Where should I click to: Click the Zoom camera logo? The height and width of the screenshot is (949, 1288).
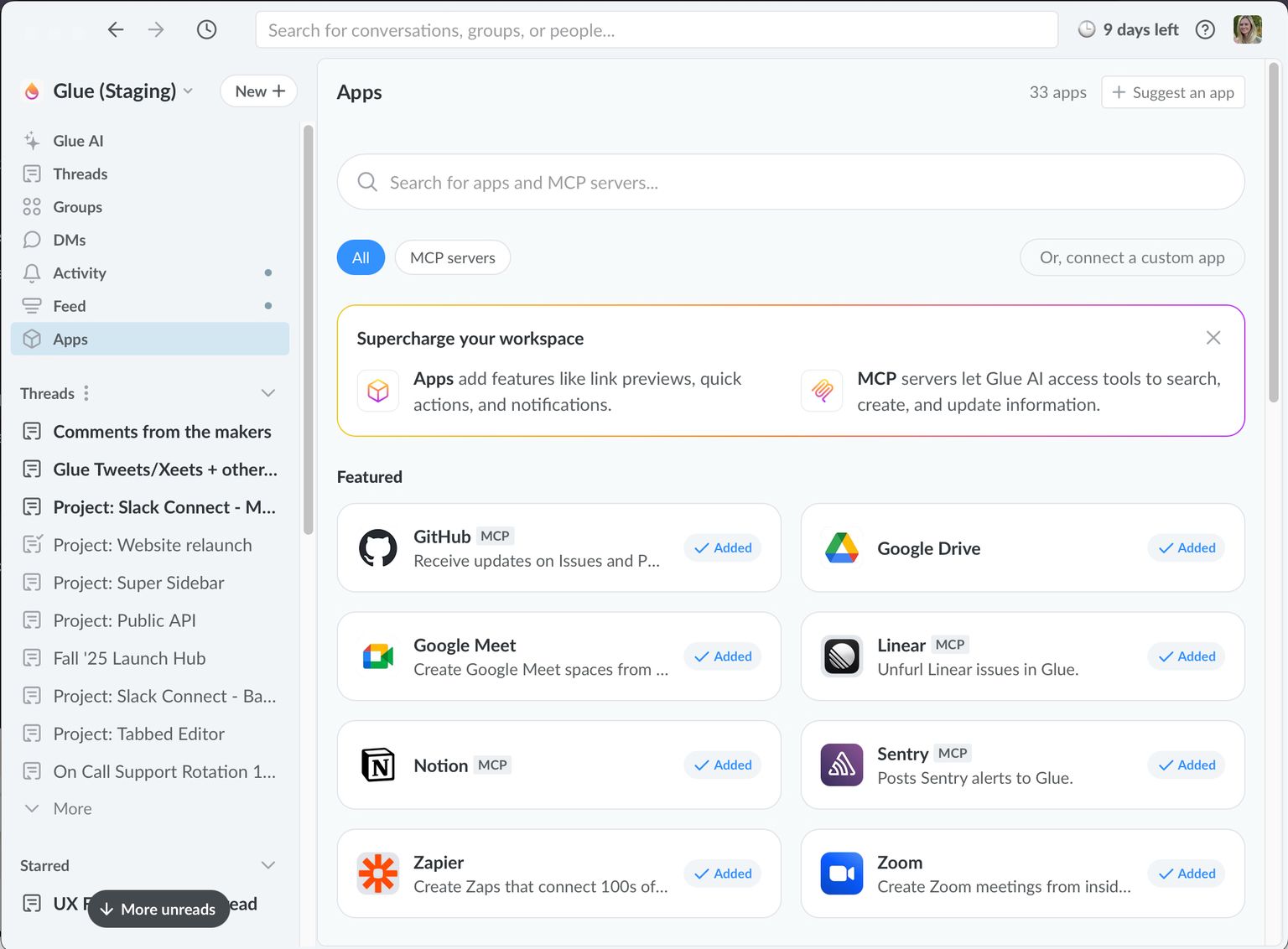(842, 874)
